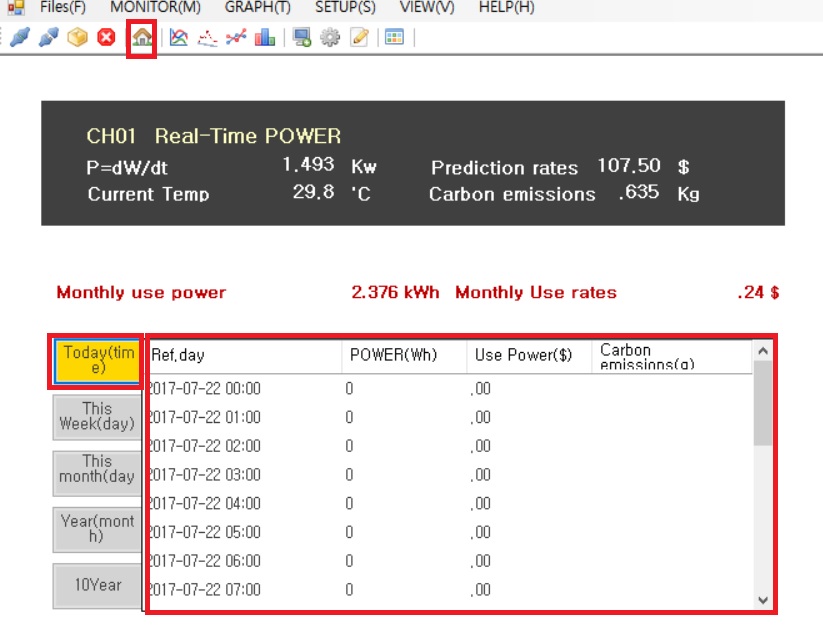Go to the home screen icon
Screen dimensions: 823x637
pyautogui.click(x=142, y=38)
